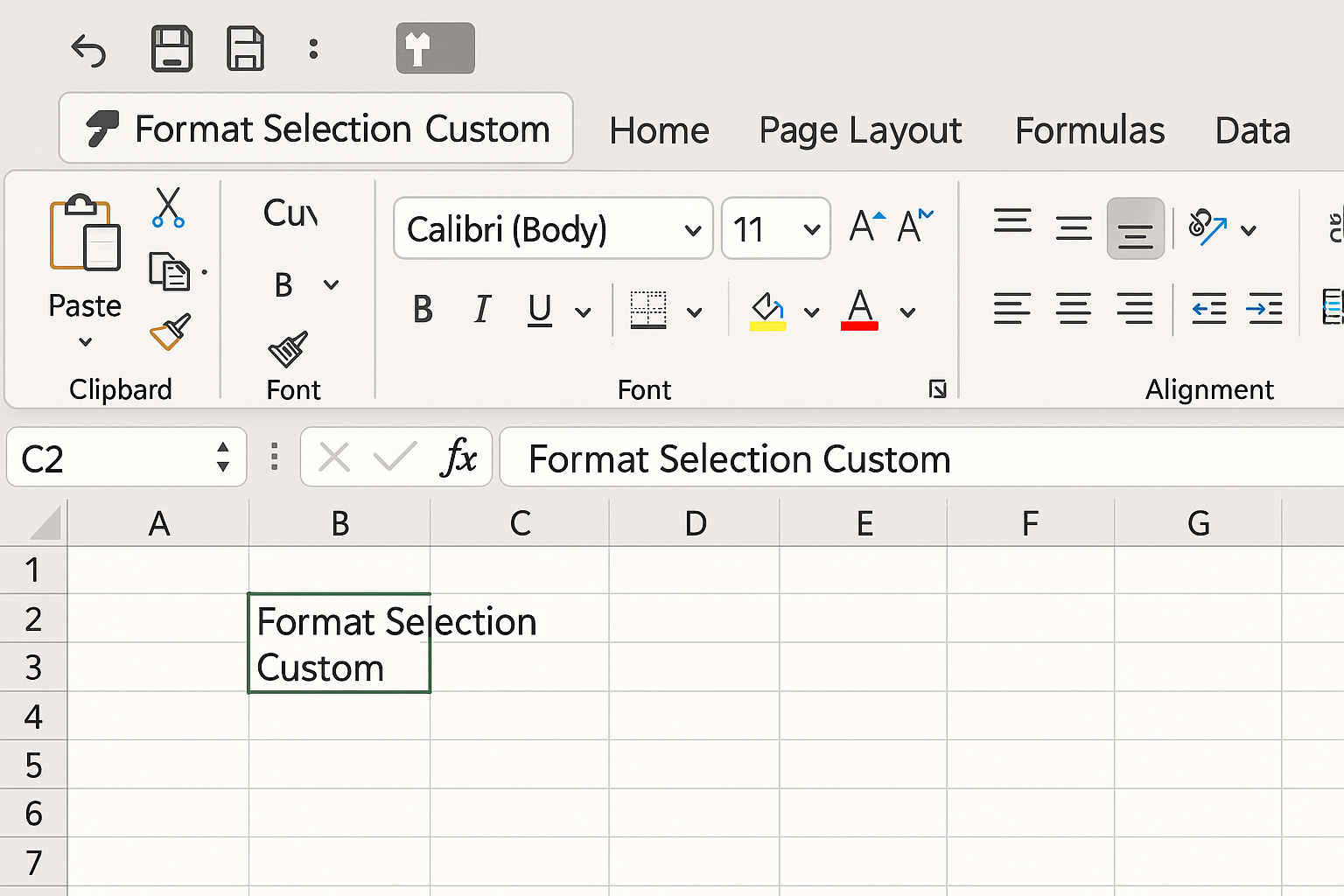Open the three-dot more options menu
Viewport: 1344px width, 896px height.
313,49
